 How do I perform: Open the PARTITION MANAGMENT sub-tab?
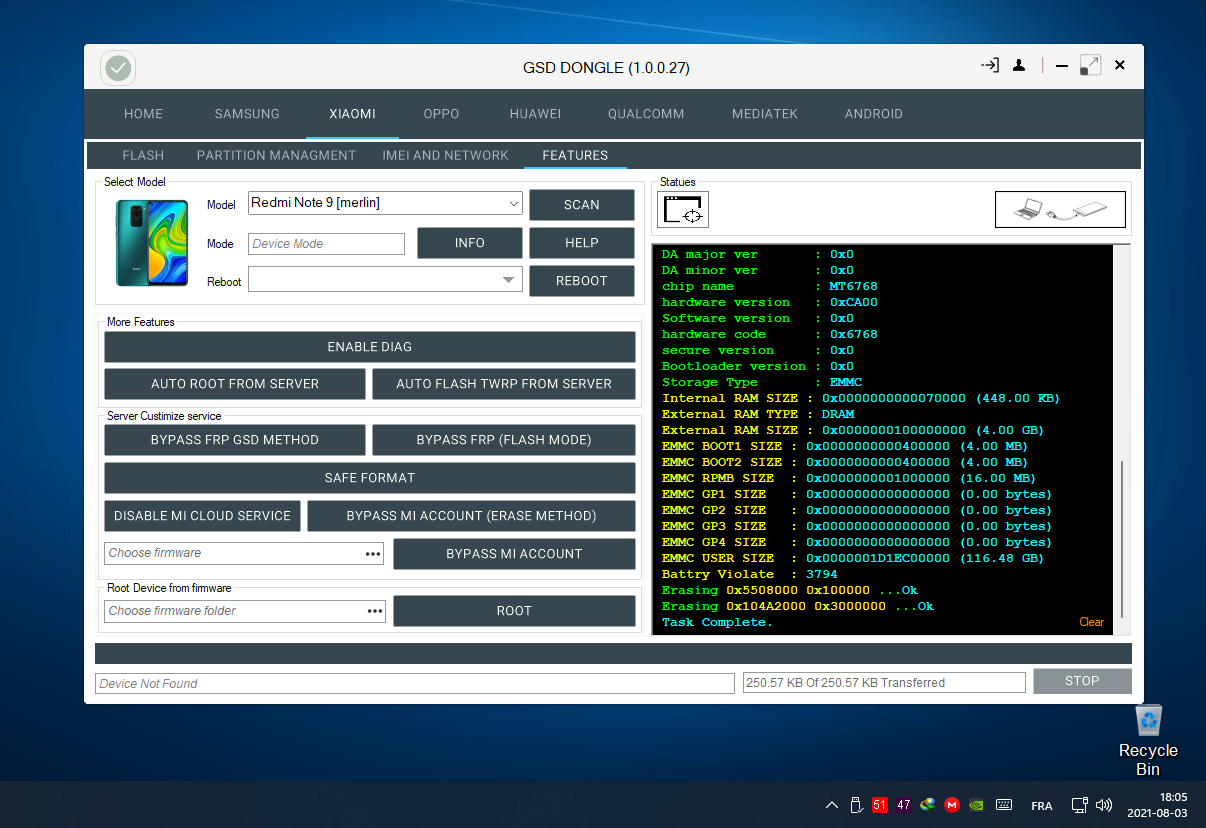(x=276, y=155)
